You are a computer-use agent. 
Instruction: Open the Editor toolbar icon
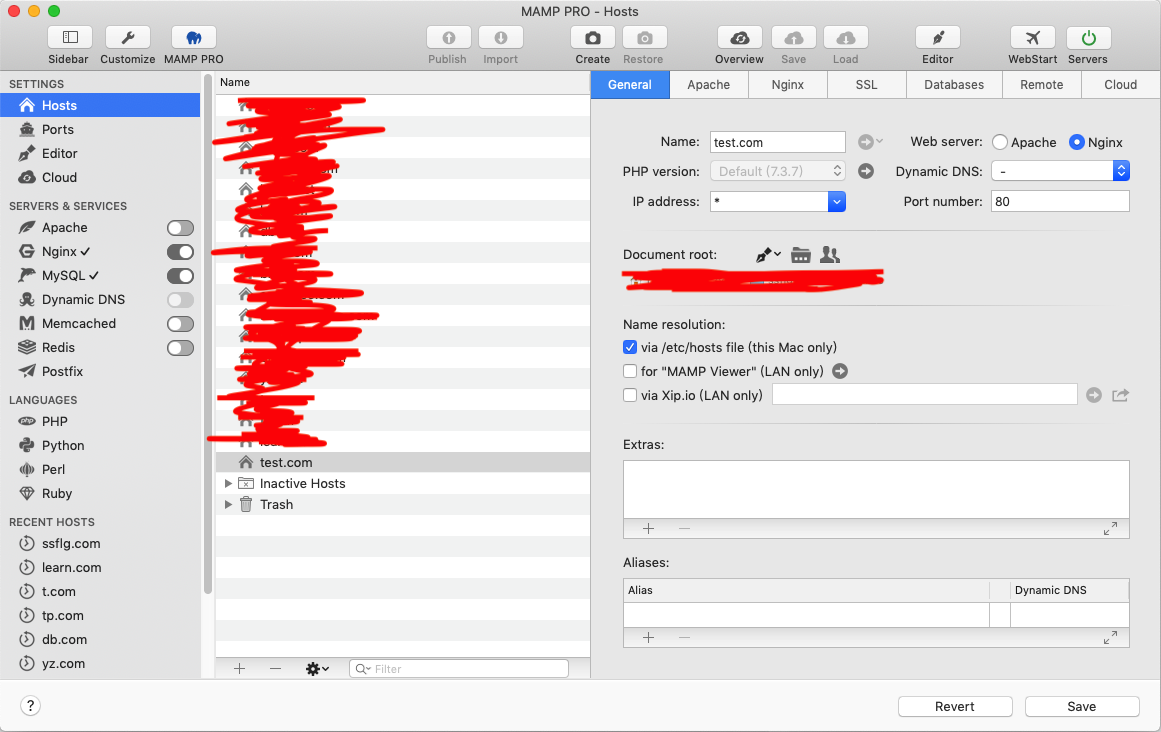click(x=937, y=38)
